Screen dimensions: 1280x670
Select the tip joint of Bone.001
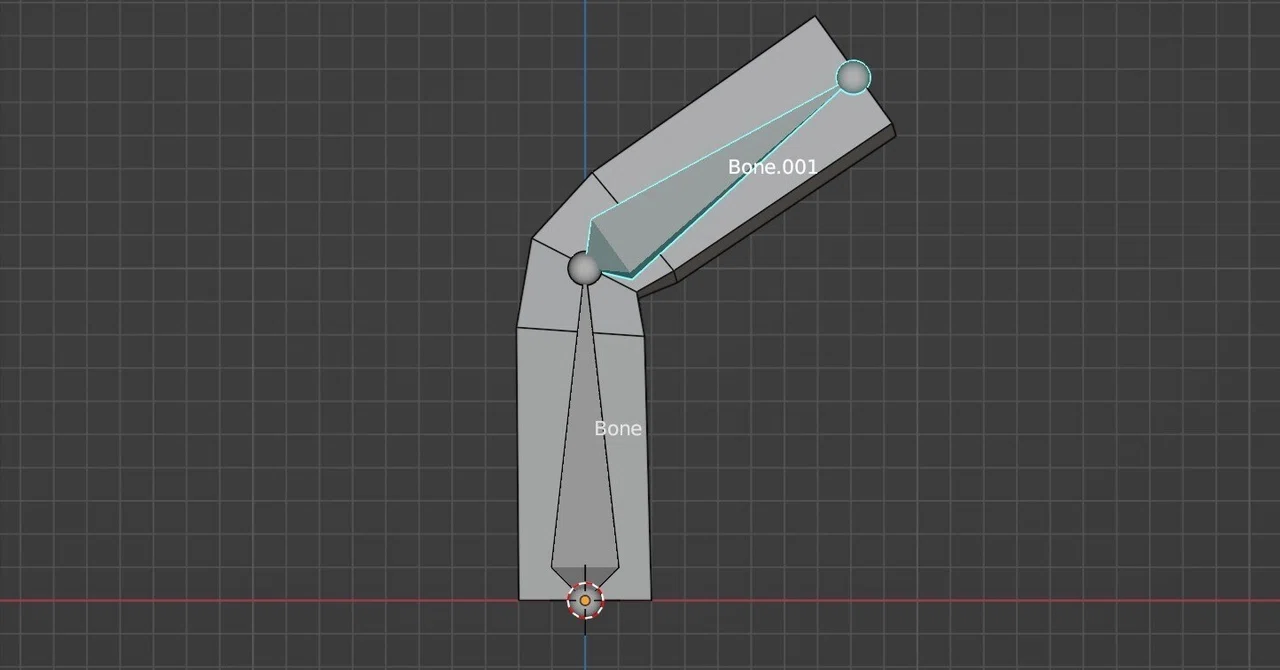853,77
